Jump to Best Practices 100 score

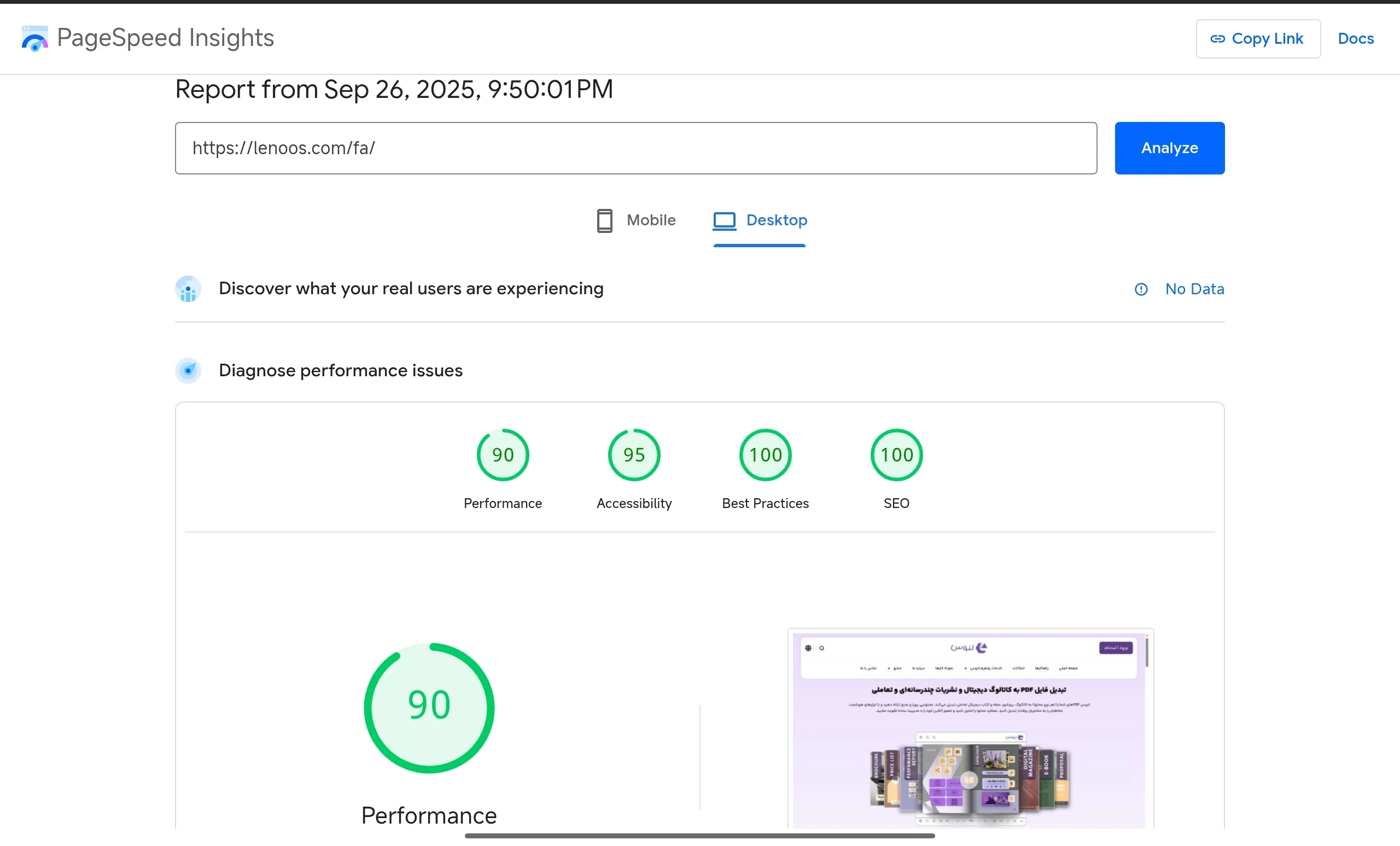pos(765,454)
